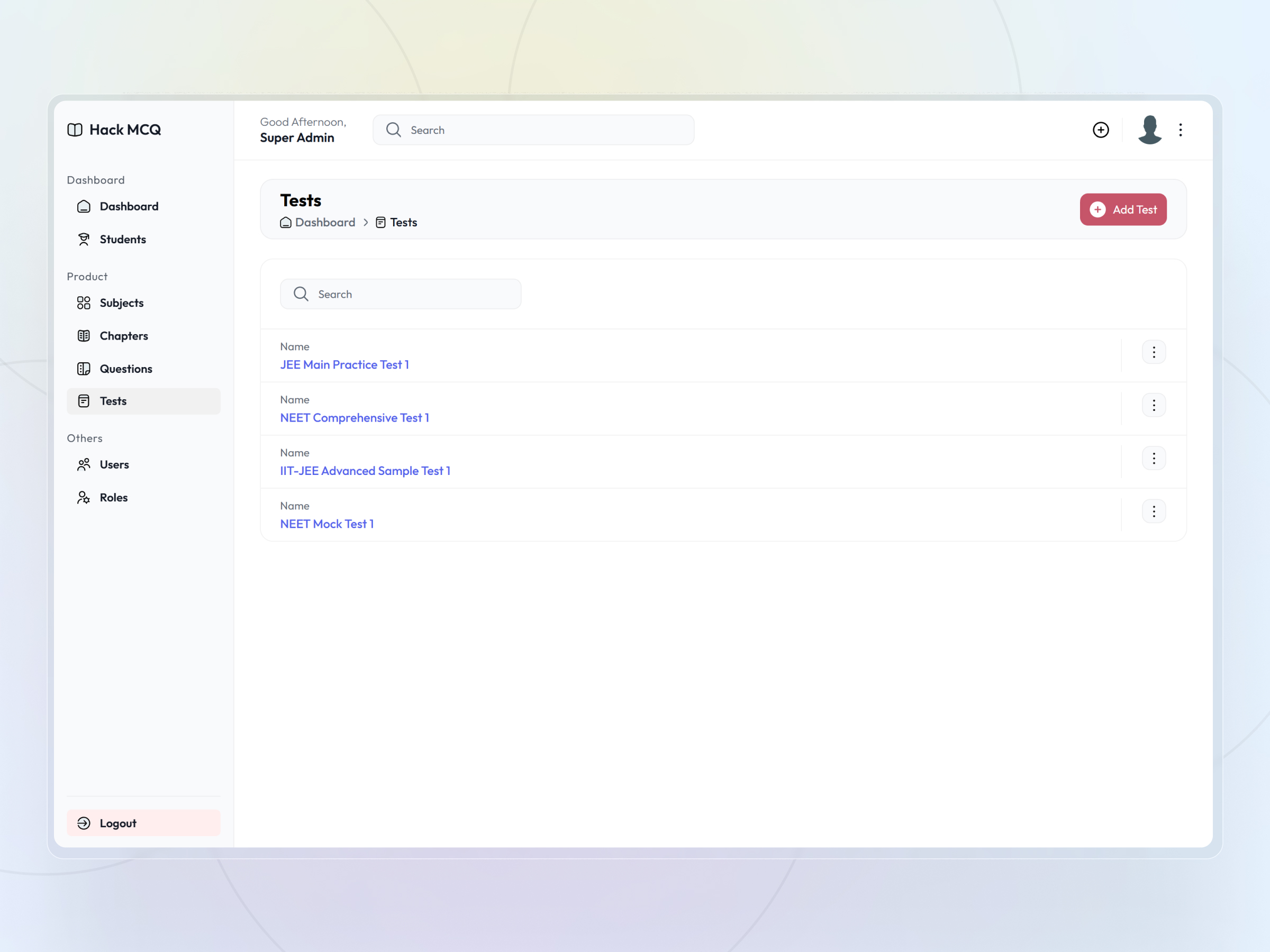
Task: Open the three-dot menu beside the avatar
Action: click(1181, 130)
